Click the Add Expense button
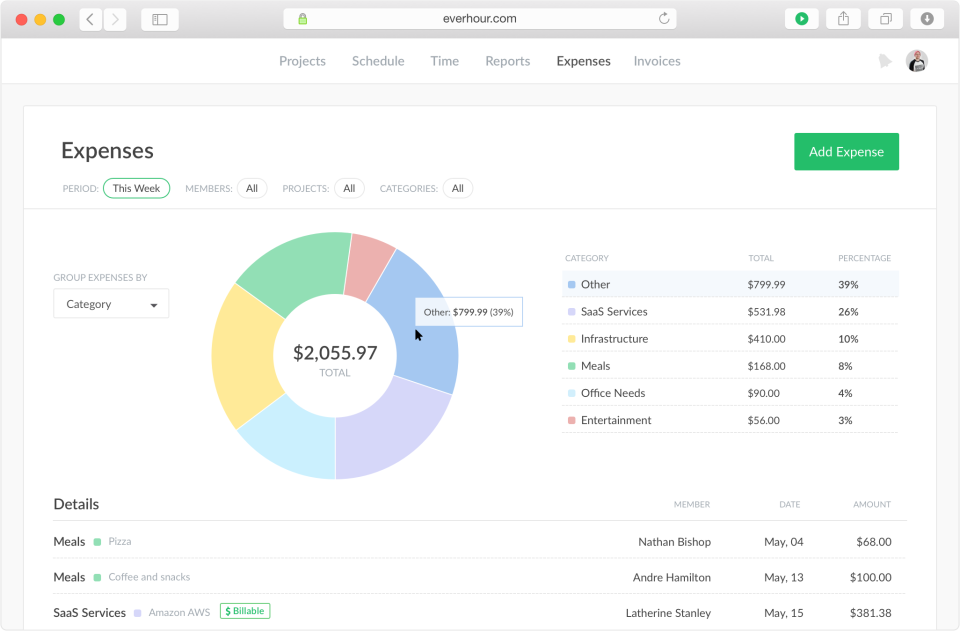Screen dimensions: 960x631 (x=846, y=152)
